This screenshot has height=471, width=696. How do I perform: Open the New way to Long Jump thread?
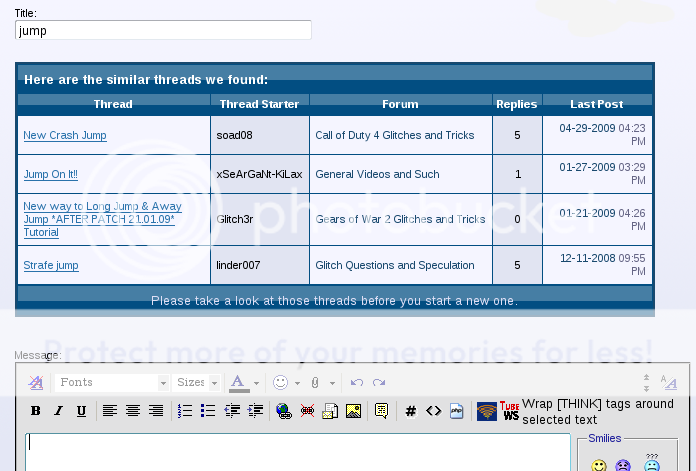point(103,219)
